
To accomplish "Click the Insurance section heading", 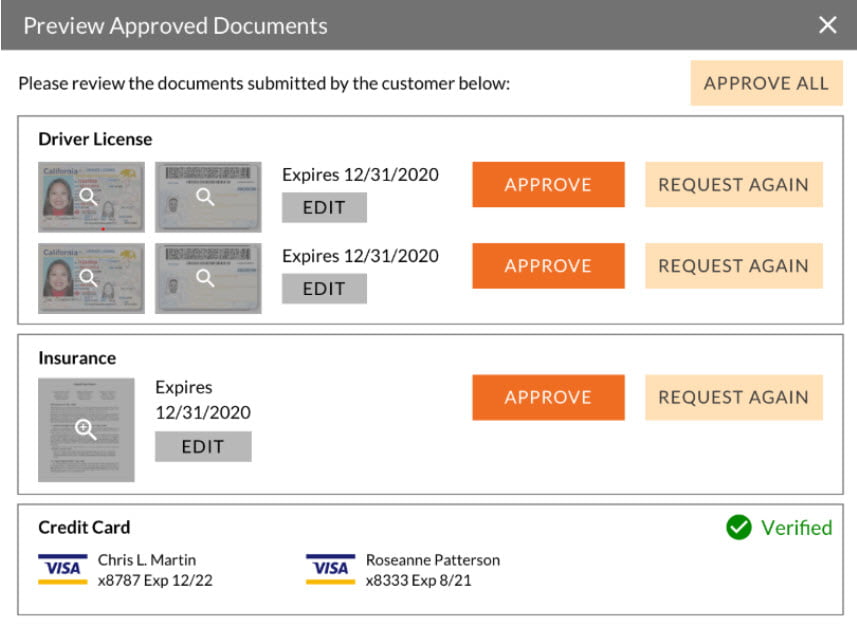I will [x=77, y=358].
